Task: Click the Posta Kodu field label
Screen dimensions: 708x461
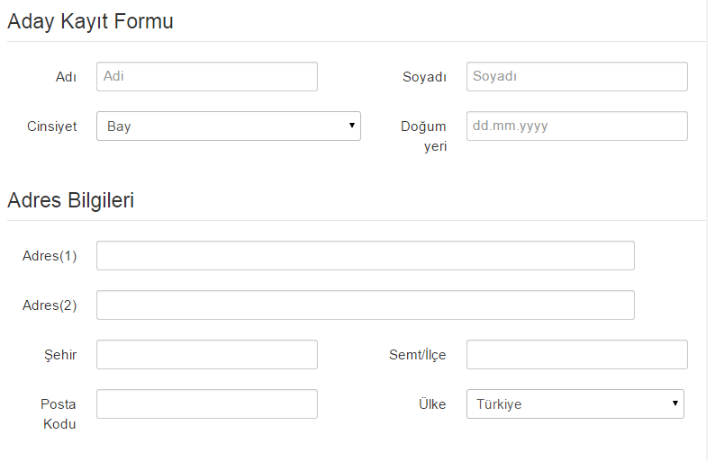Action: click(62, 413)
